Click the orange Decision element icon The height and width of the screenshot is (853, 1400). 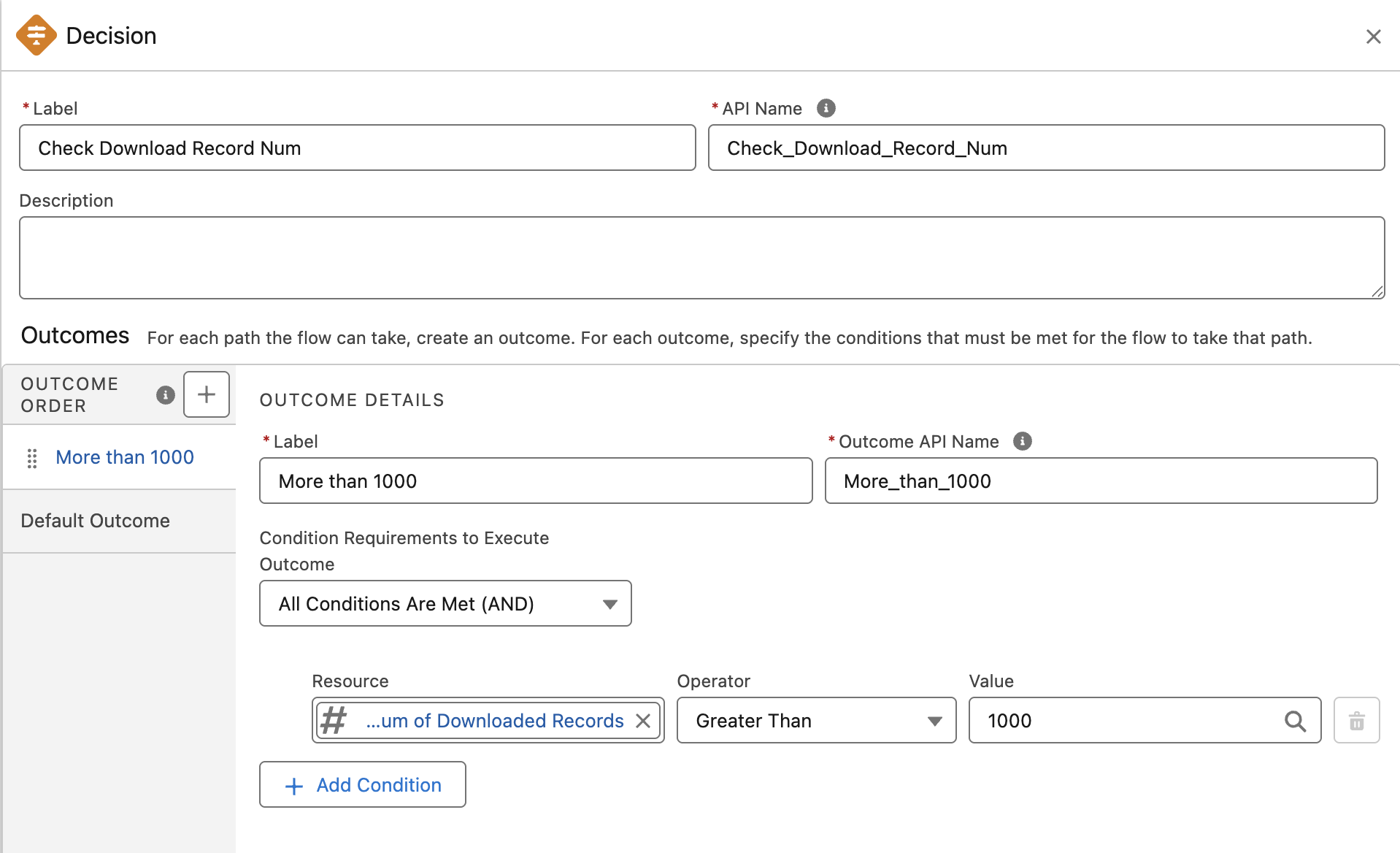click(x=36, y=35)
